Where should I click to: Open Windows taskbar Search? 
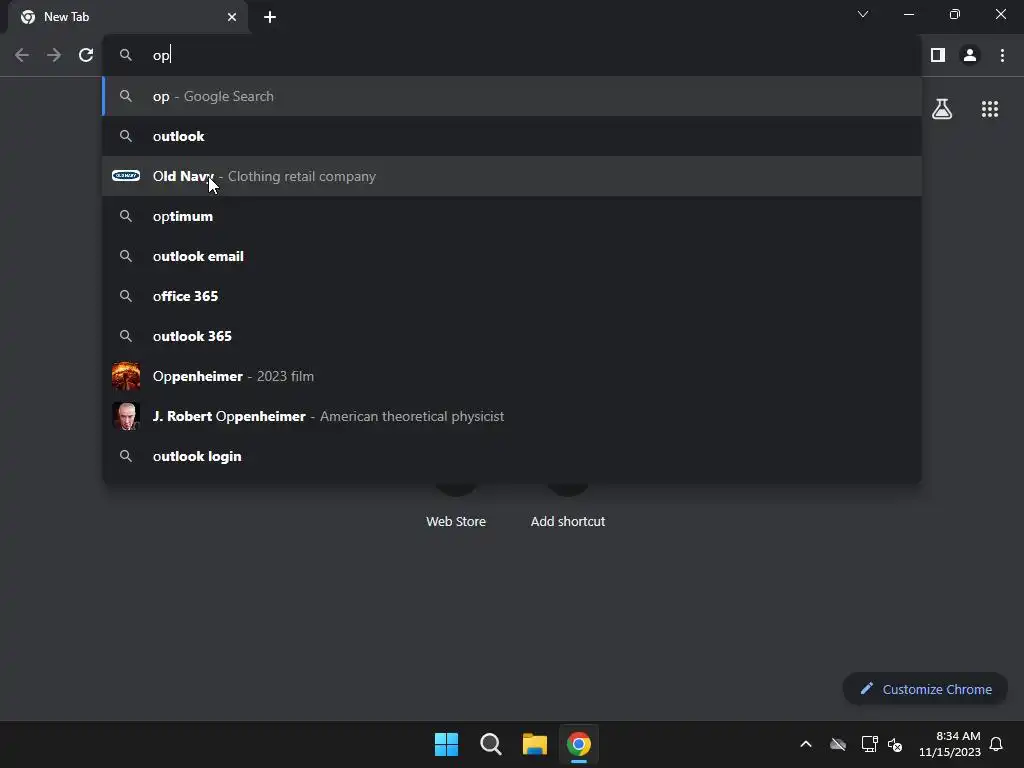click(490, 744)
